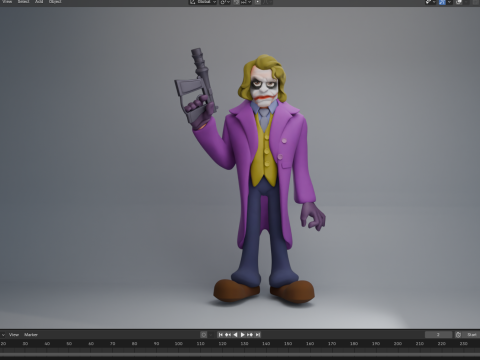Open the timeline Marker menu
The image size is (480, 360).
31,334
